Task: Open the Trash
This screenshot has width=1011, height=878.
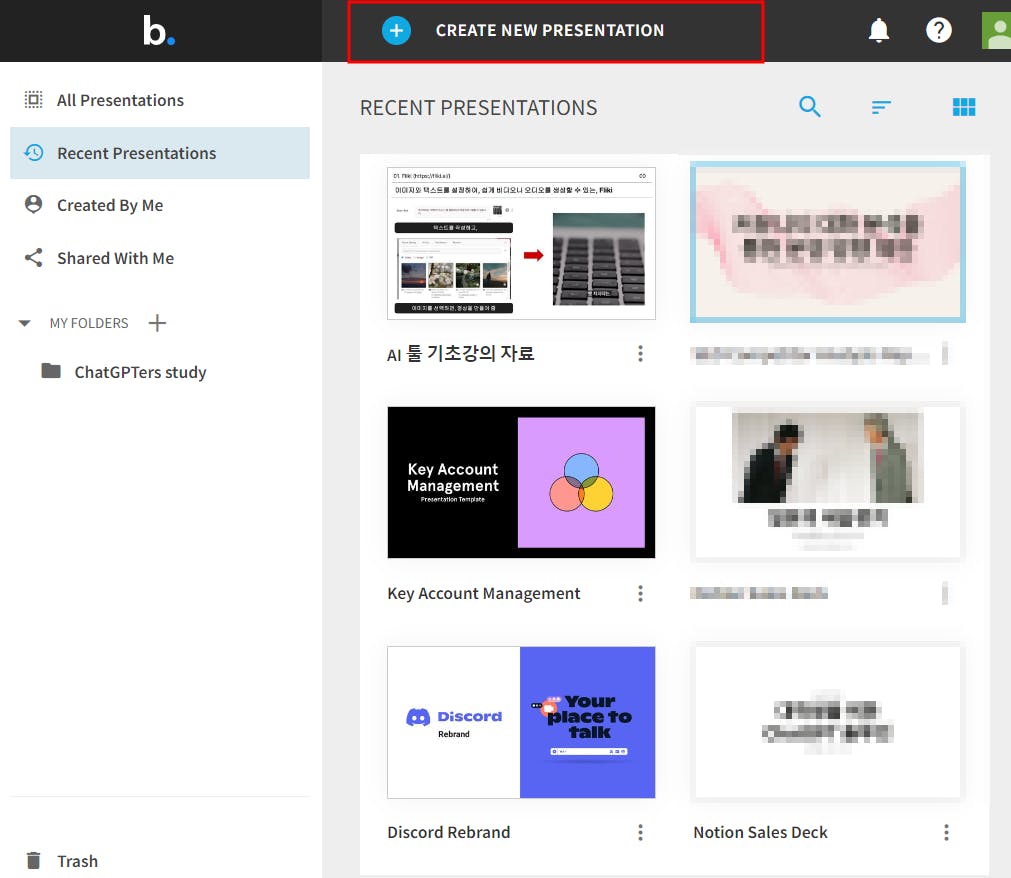Action: (77, 861)
